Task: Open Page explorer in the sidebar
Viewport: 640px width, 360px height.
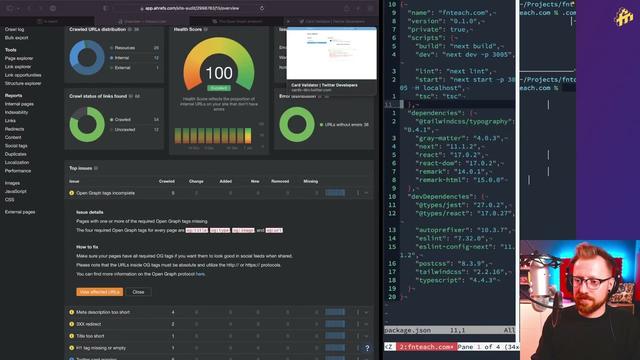Action: (x=19, y=58)
